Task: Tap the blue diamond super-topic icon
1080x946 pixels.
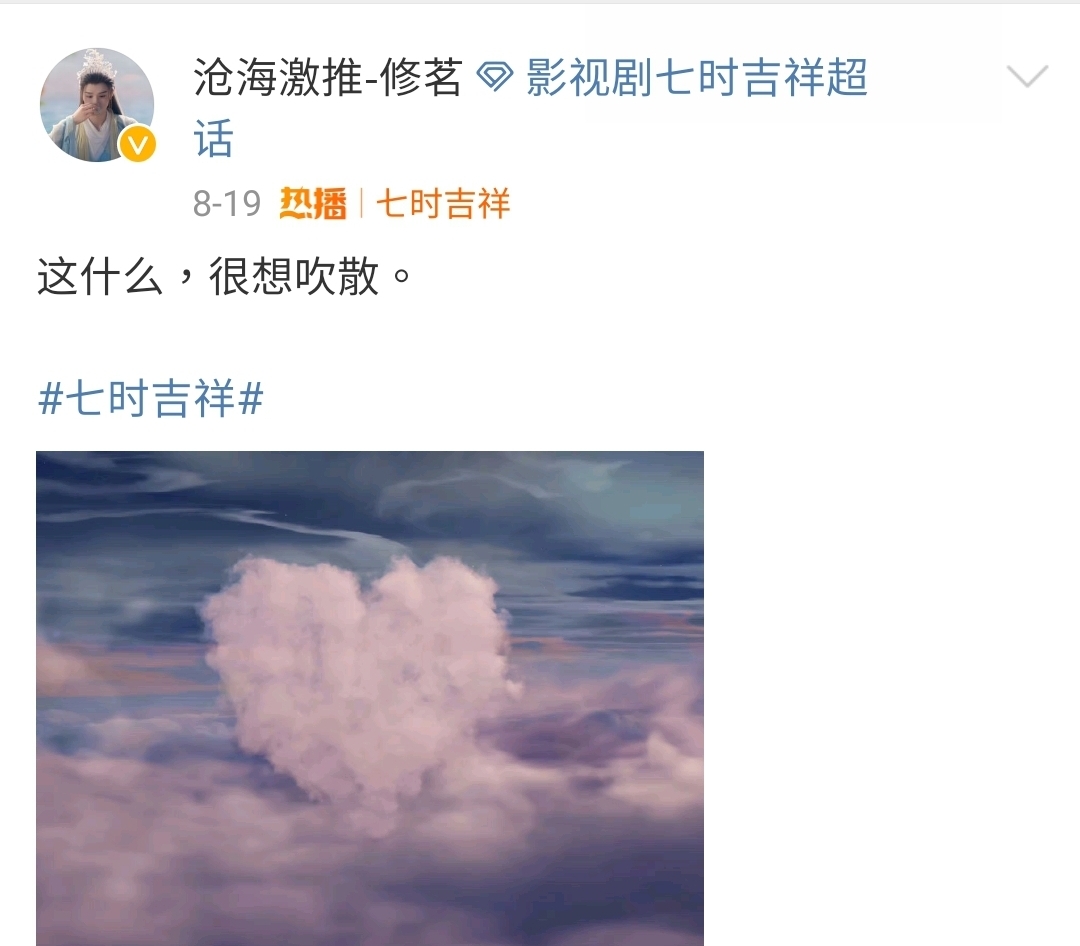Action: coord(495,76)
